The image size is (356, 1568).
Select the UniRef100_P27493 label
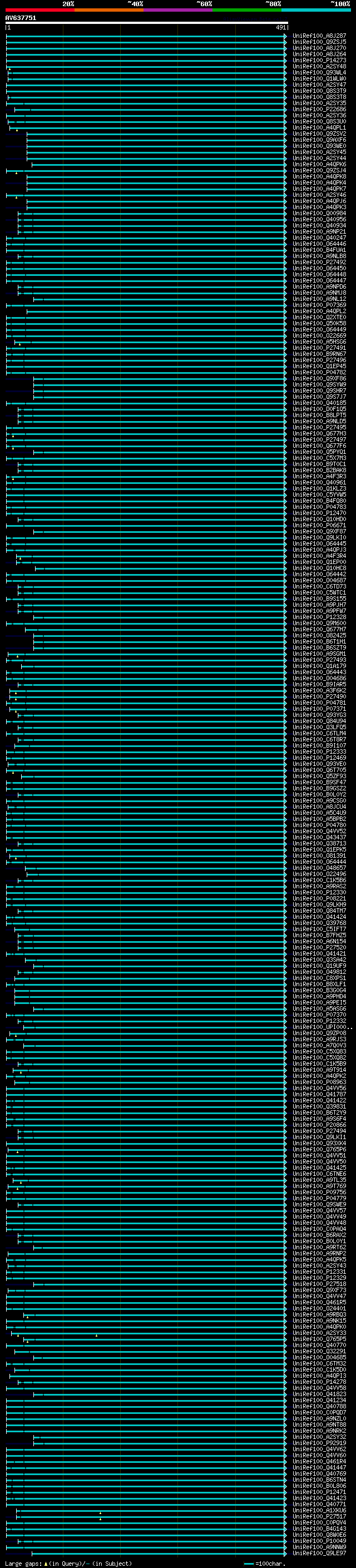(319, 660)
